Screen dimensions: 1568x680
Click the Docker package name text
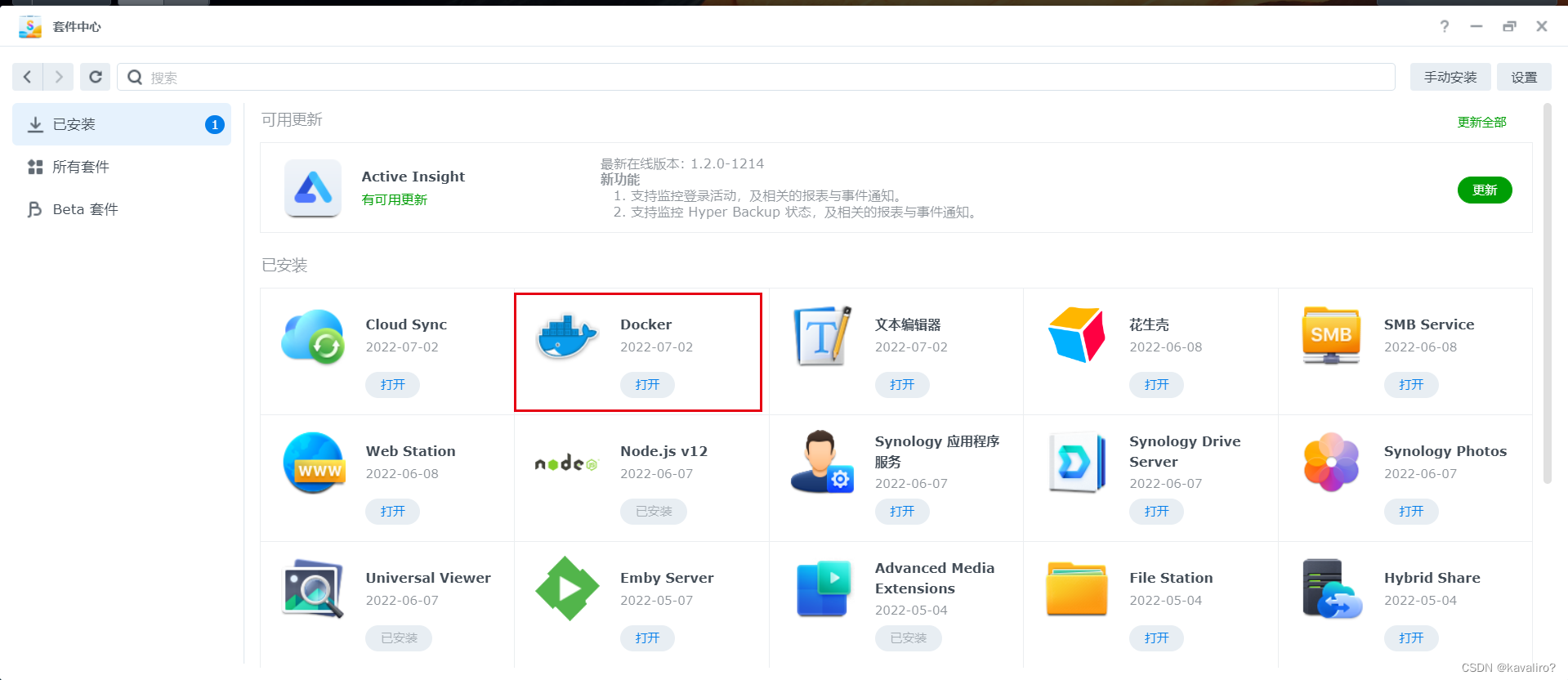click(646, 324)
